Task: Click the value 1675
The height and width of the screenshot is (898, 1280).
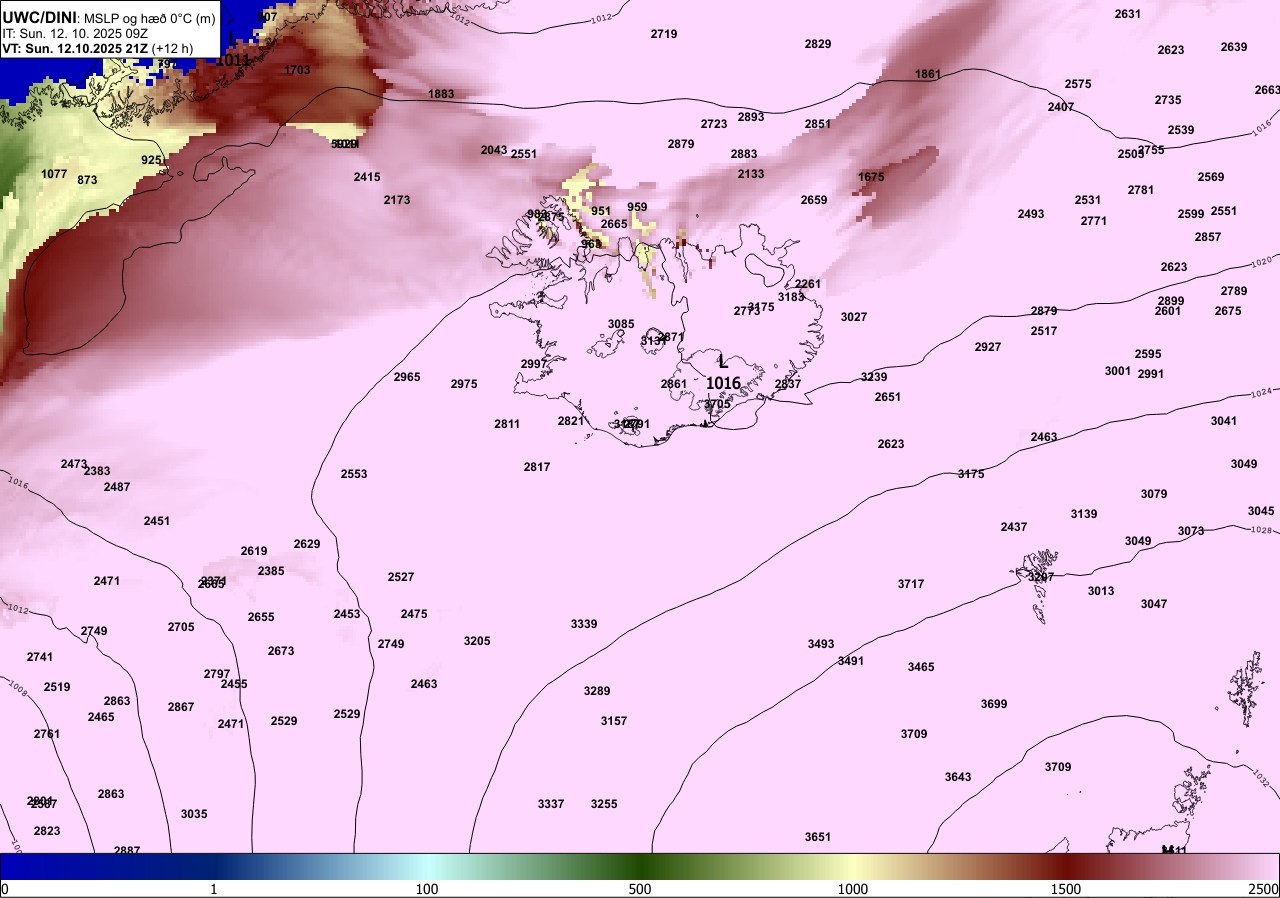Action: click(871, 177)
